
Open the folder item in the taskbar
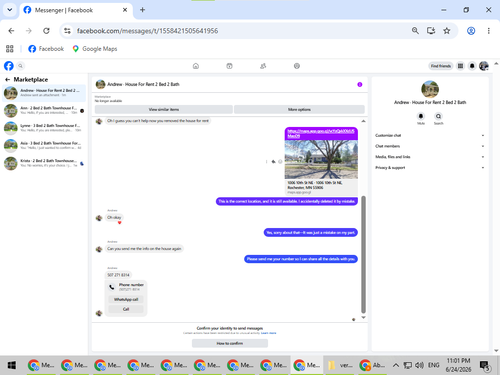point(340,365)
